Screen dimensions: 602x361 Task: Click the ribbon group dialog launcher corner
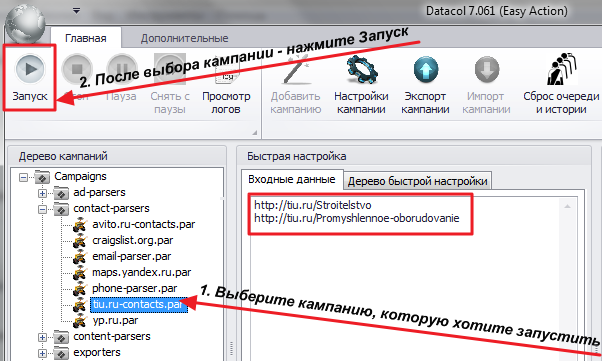(x=255, y=132)
